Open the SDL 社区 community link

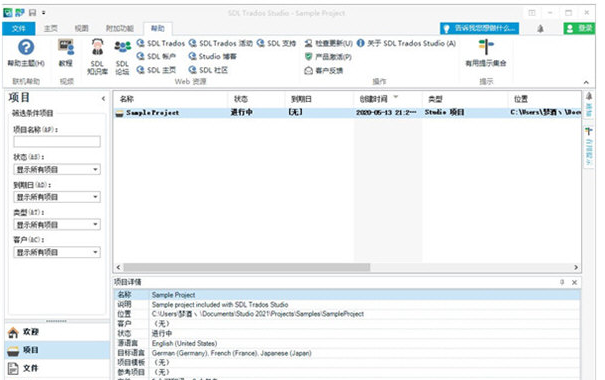pos(208,70)
